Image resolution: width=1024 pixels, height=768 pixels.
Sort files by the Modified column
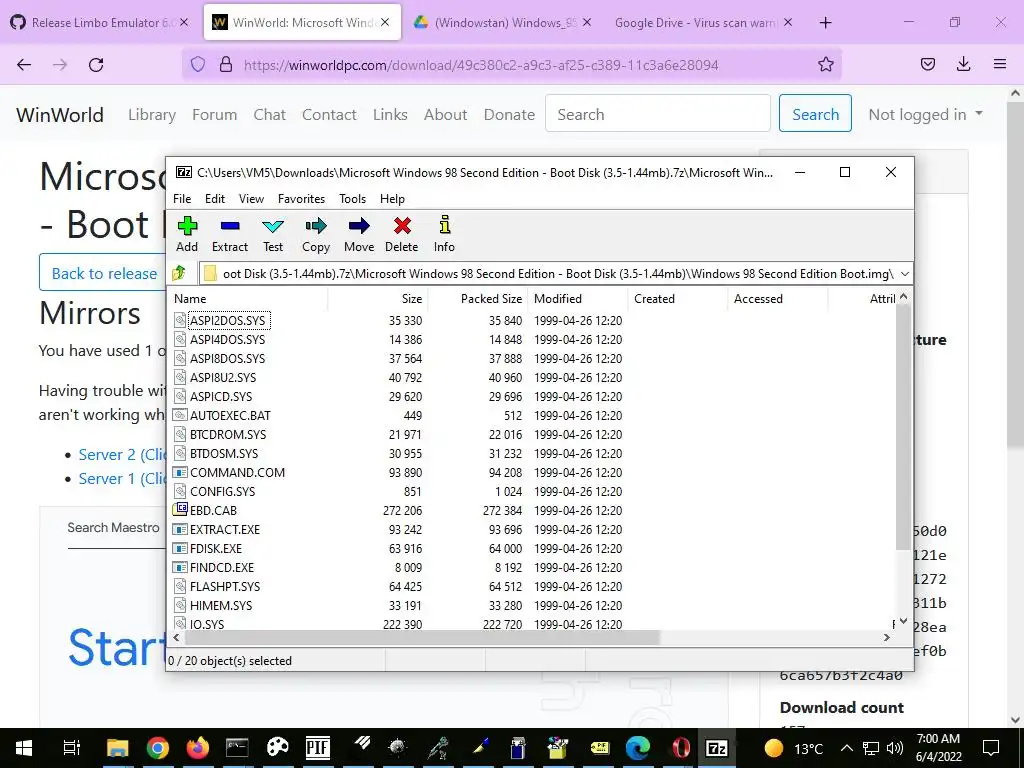(x=578, y=298)
